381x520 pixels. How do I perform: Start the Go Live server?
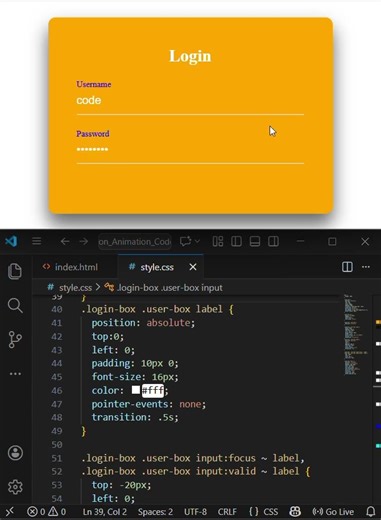click(333, 512)
